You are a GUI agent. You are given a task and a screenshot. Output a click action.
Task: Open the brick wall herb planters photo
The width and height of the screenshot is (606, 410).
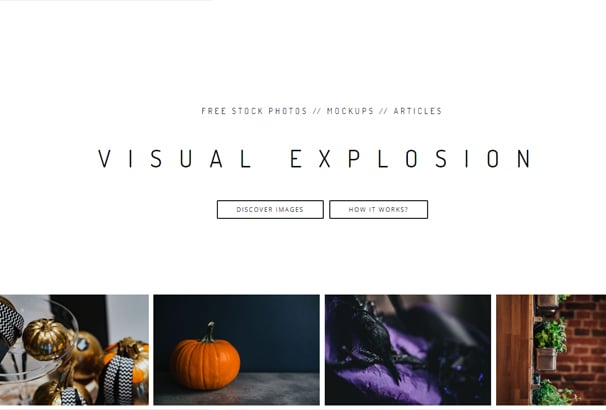551,350
